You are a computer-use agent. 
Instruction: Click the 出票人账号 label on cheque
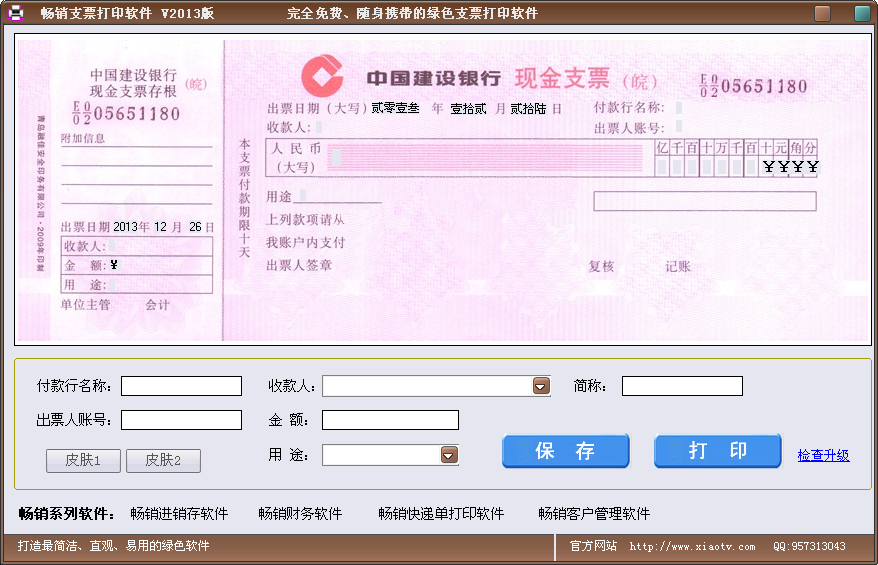629,128
